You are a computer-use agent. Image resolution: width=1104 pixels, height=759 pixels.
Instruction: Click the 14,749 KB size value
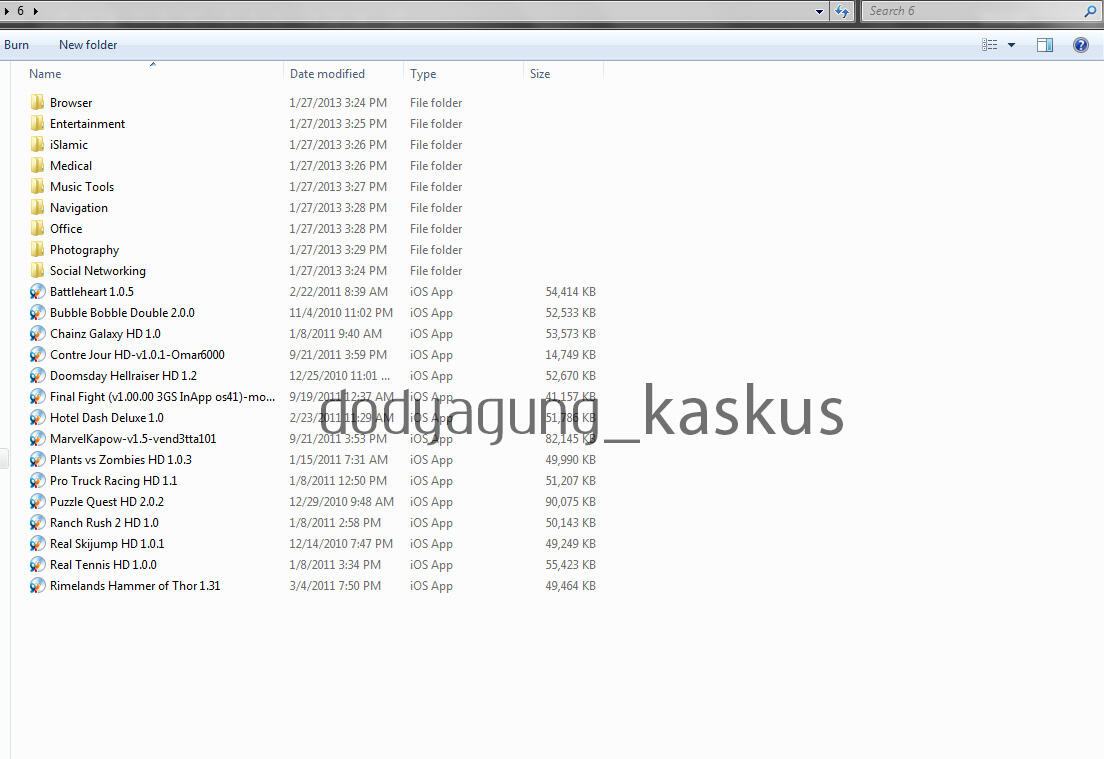570,355
